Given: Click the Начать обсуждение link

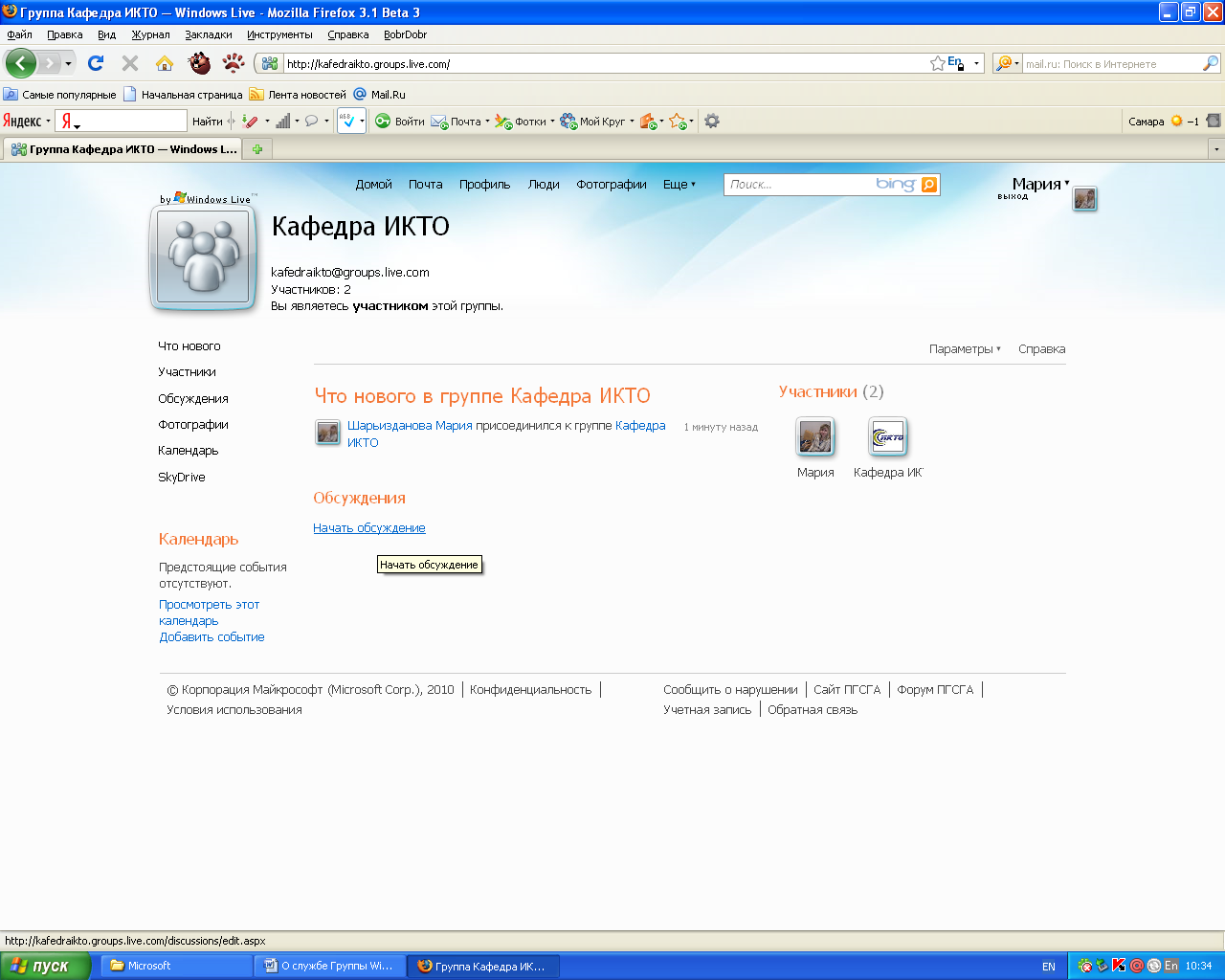Looking at the screenshot, I should pos(369,528).
